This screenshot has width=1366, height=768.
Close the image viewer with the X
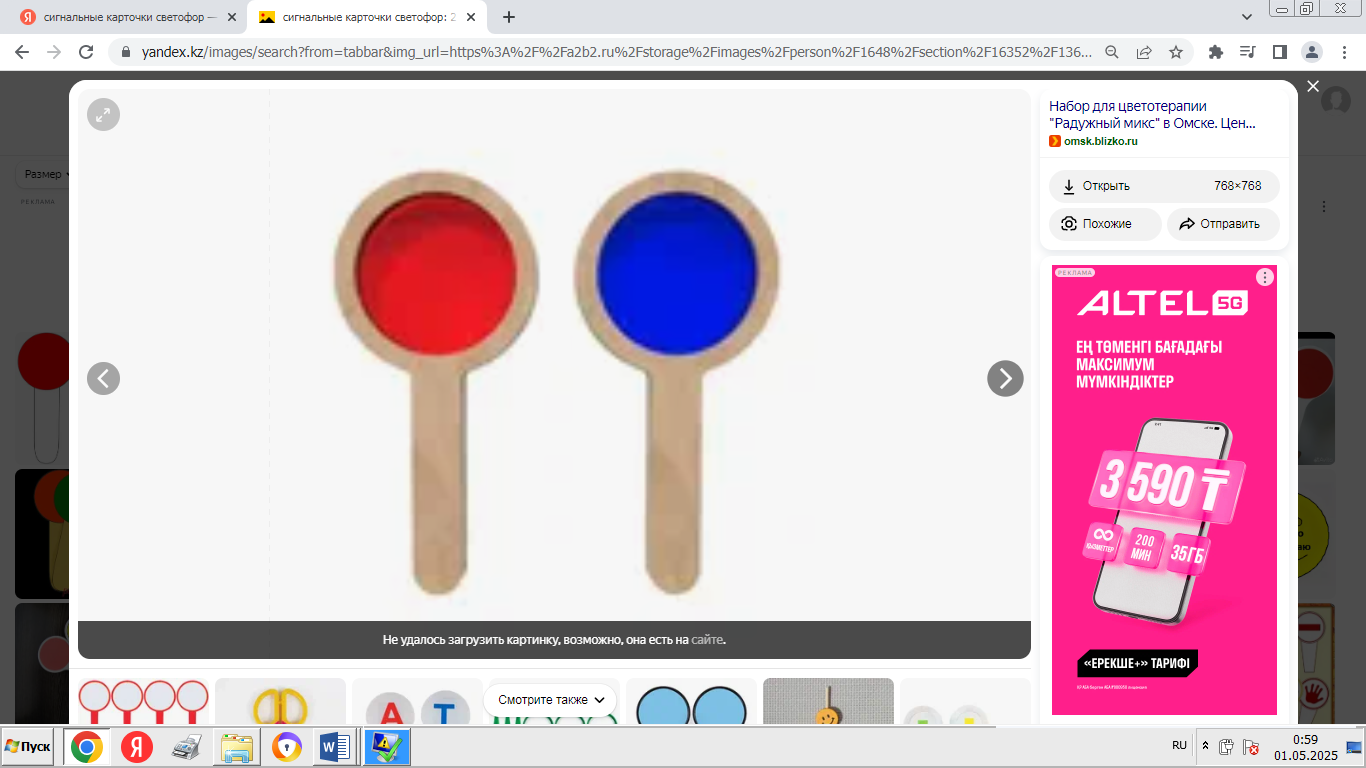pos(1313,87)
